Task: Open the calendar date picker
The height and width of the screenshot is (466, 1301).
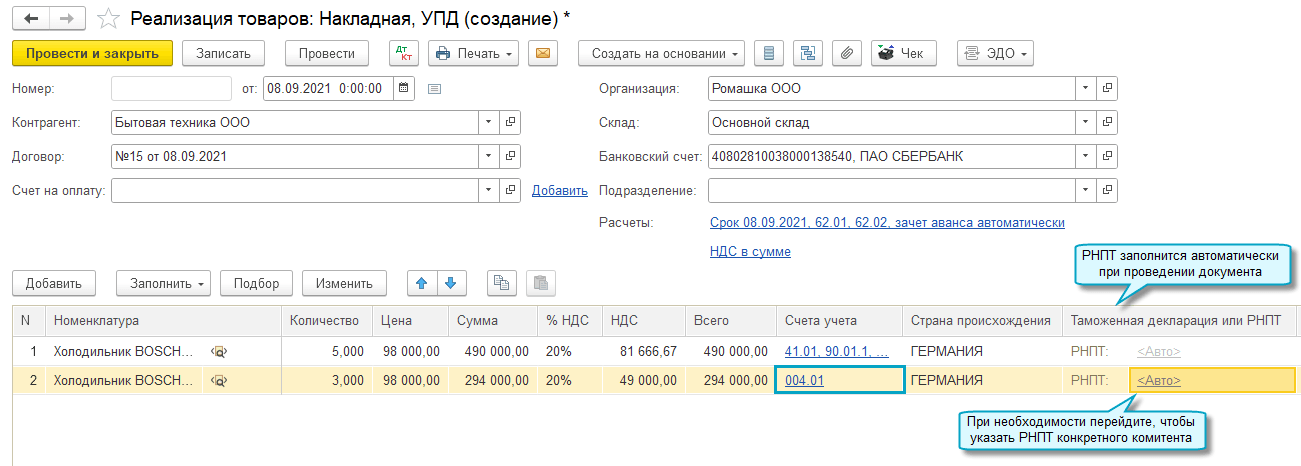Action: (x=403, y=88)
